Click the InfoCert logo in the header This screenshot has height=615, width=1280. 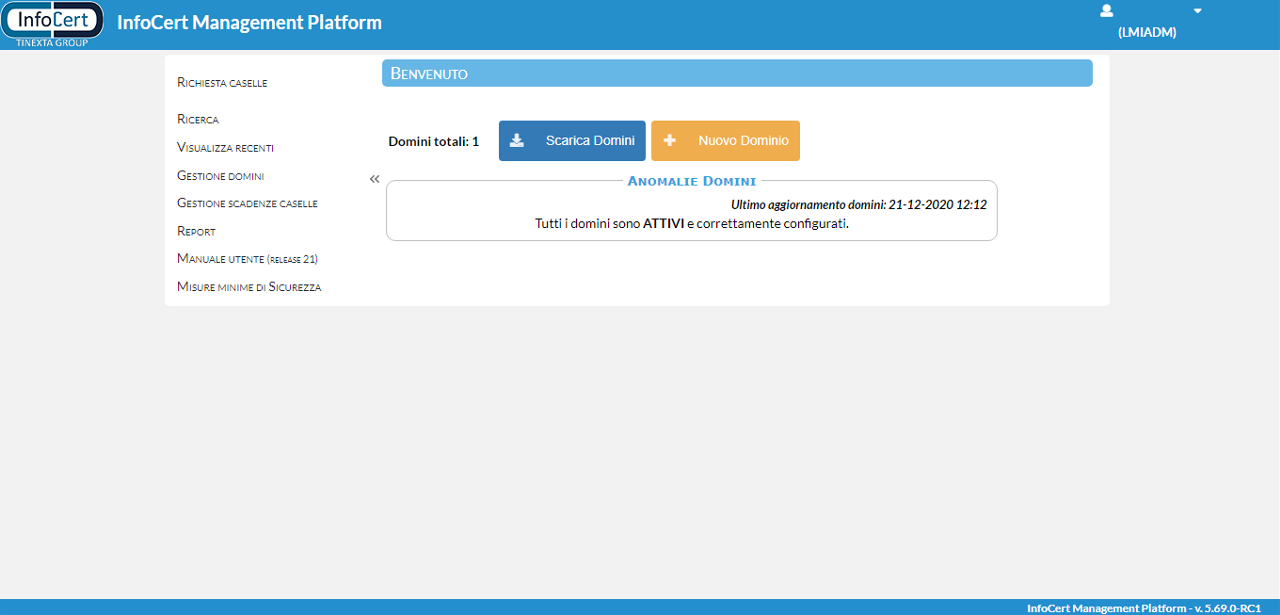pos(52,24)
